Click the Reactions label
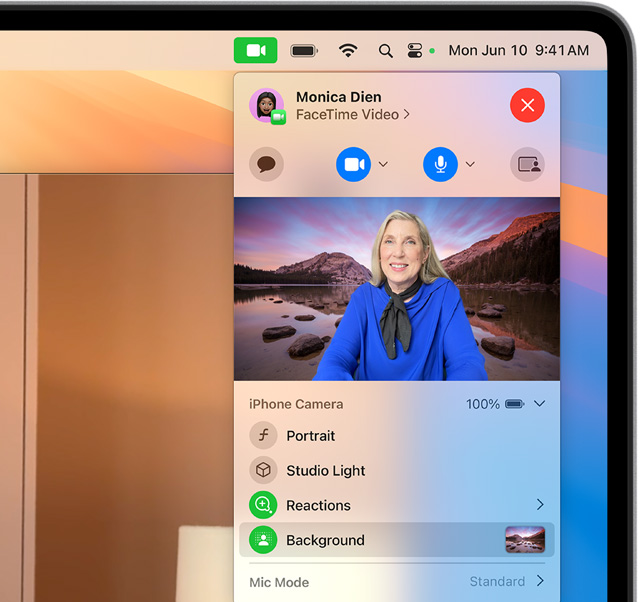640x602 pixels. point(318,505)
